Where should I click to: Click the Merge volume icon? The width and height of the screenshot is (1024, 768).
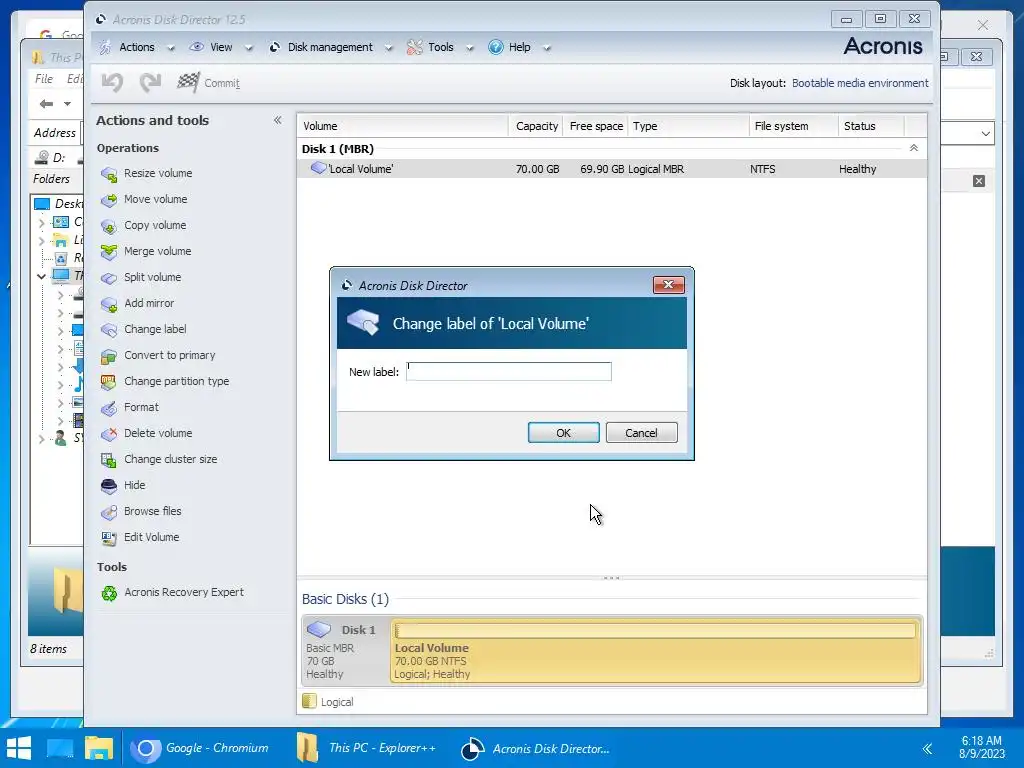point(109,252)
